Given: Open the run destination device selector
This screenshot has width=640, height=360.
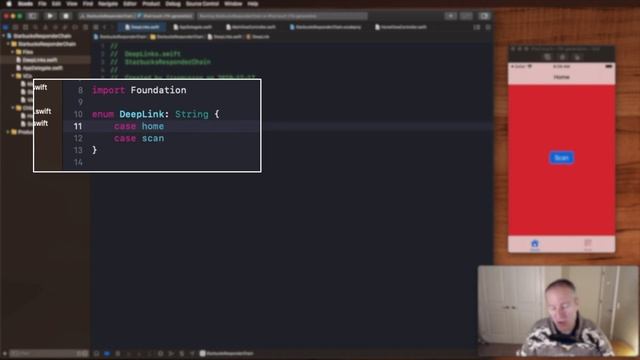Looking at the screenshot, I should [x=165, y=16].
